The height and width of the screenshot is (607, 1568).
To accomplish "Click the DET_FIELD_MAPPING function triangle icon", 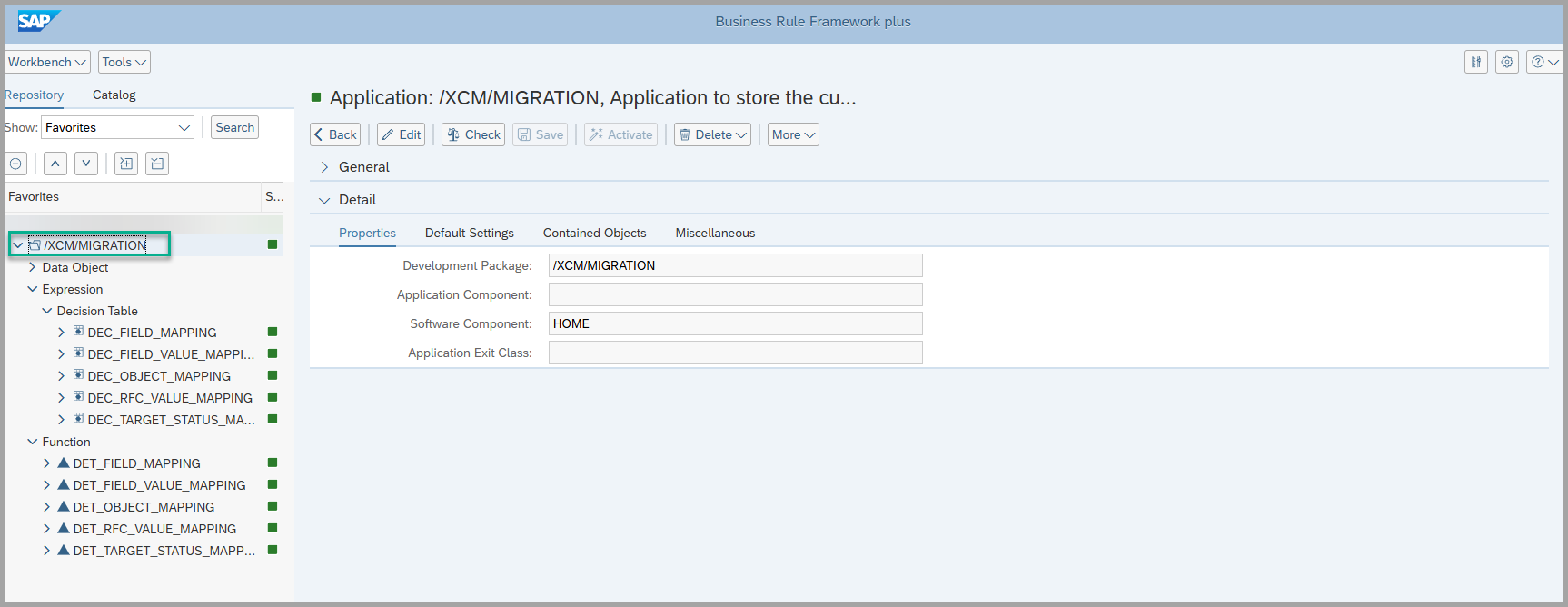I will (x=64, y=463).
